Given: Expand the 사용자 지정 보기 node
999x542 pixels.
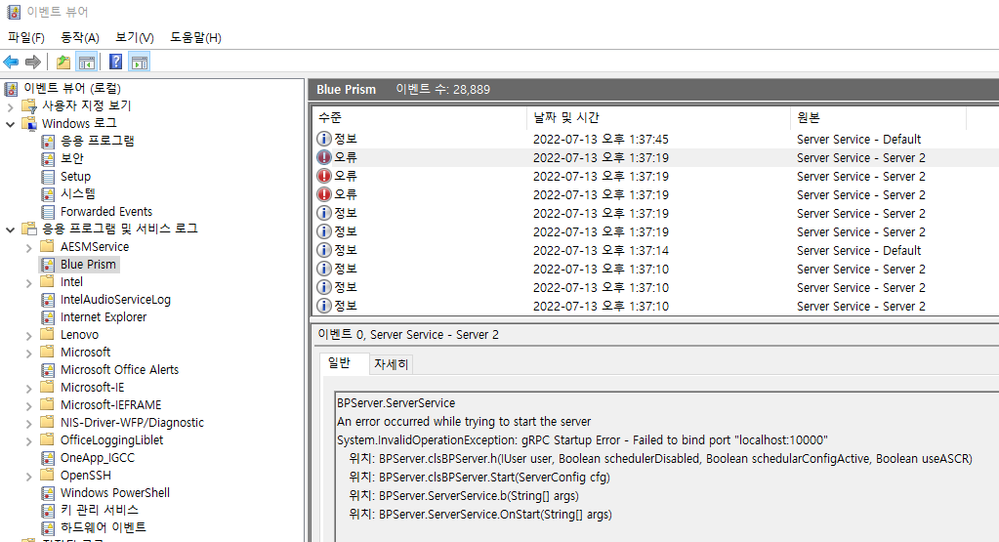Looking at the screenshot, I should (x=10, y=106).
